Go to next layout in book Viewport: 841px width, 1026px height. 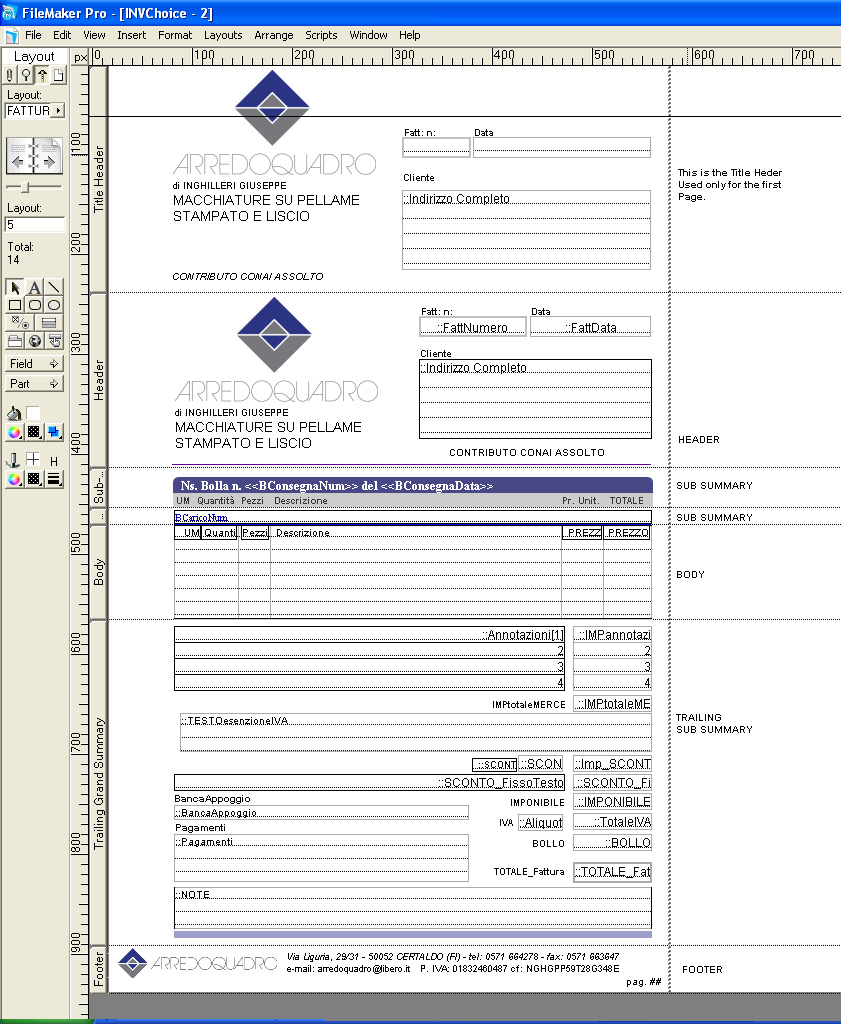click(50, 161)
